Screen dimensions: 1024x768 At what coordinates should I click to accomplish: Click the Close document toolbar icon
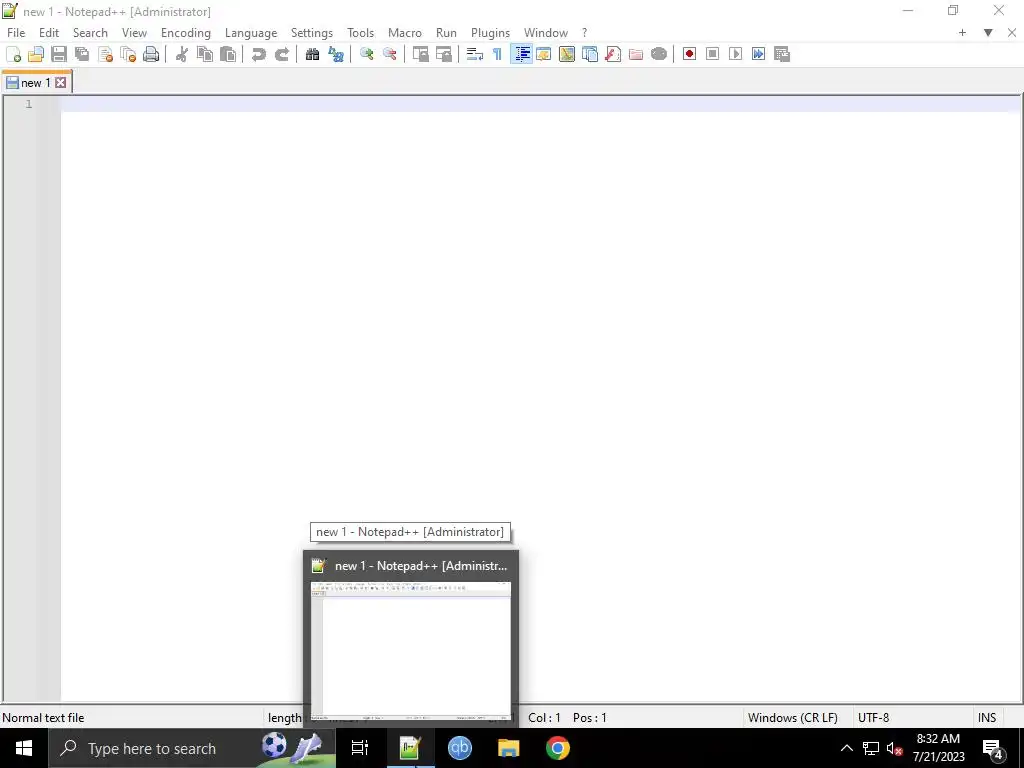coord(105,54)
